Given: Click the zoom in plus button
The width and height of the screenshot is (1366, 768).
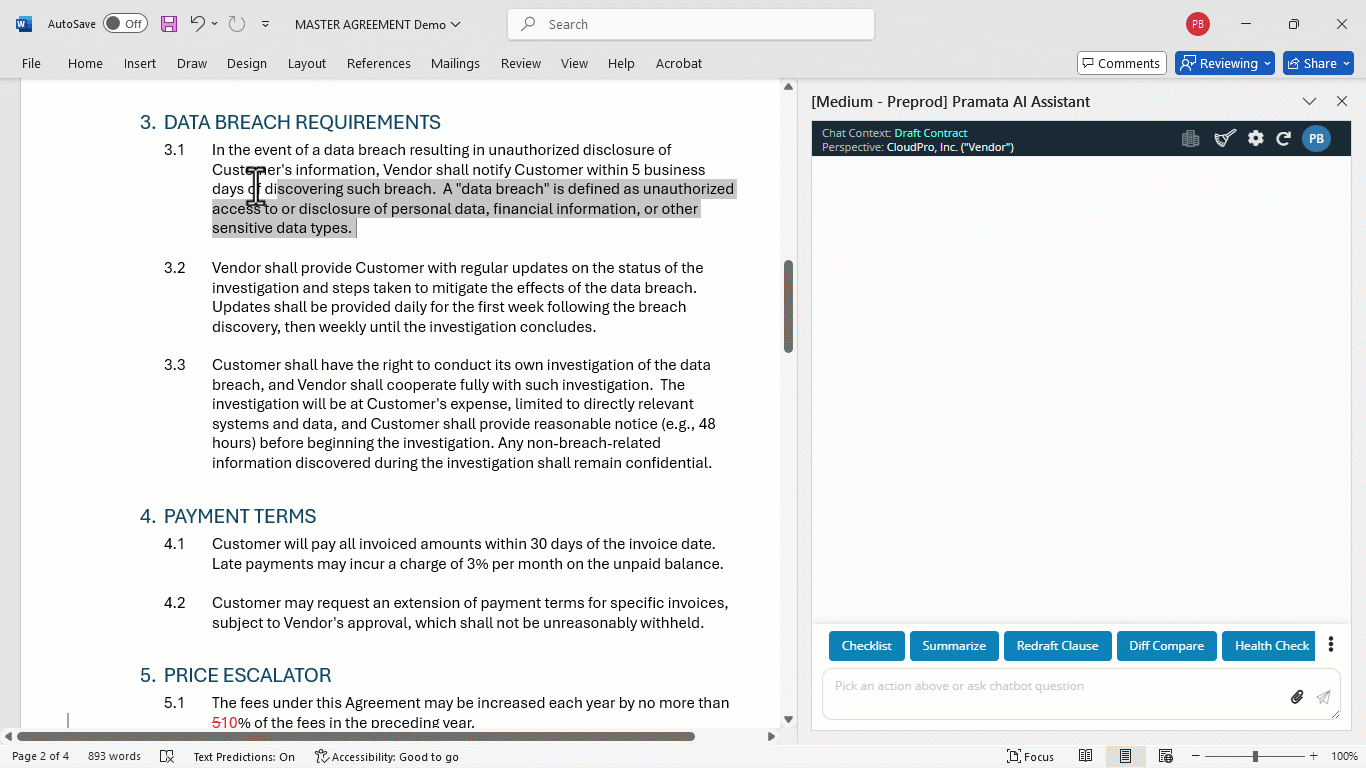Looking at the screenshot, I should click(1314, 756).
